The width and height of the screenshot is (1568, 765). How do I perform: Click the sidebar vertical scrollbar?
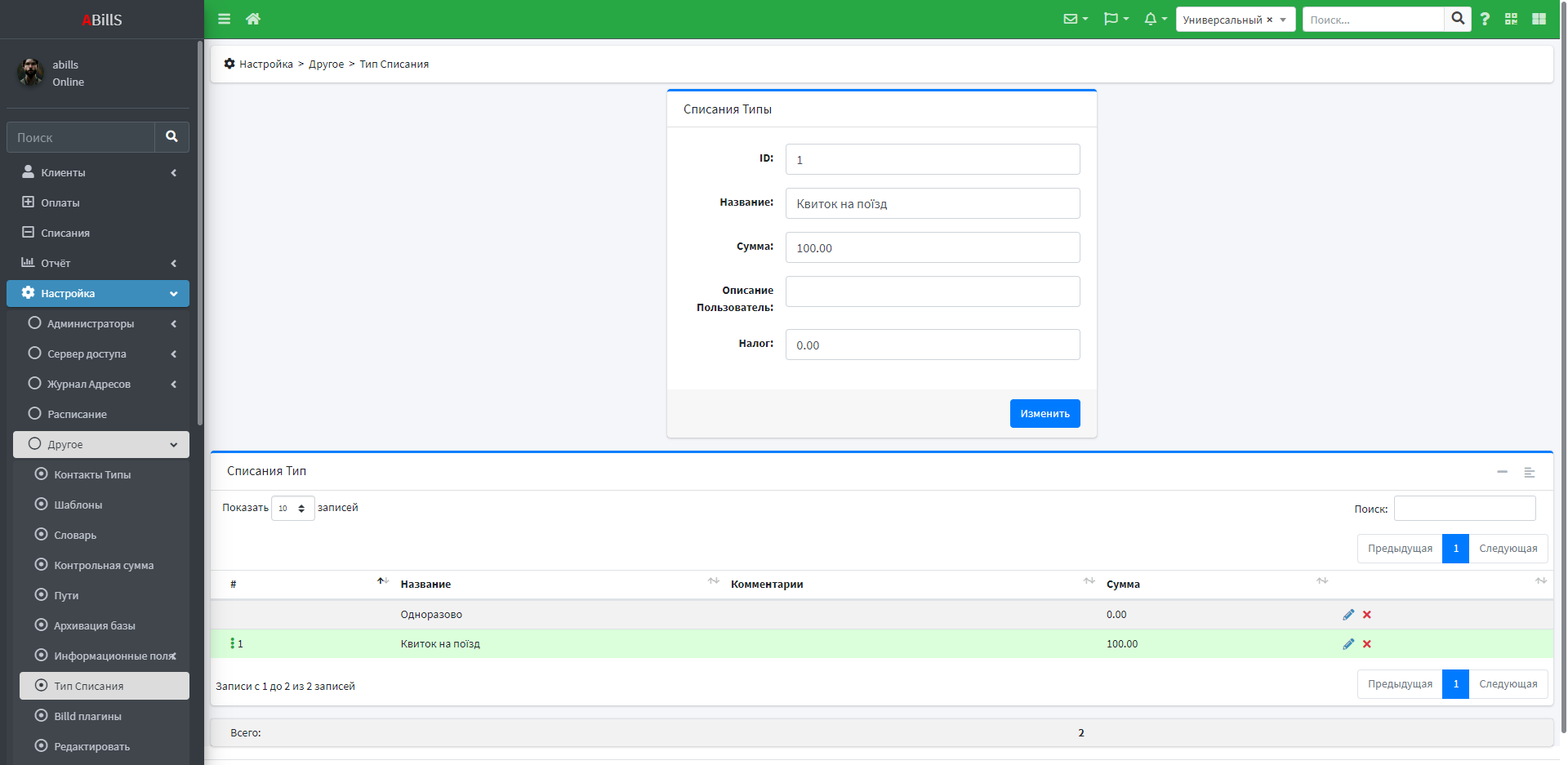[x=200, y=245]
